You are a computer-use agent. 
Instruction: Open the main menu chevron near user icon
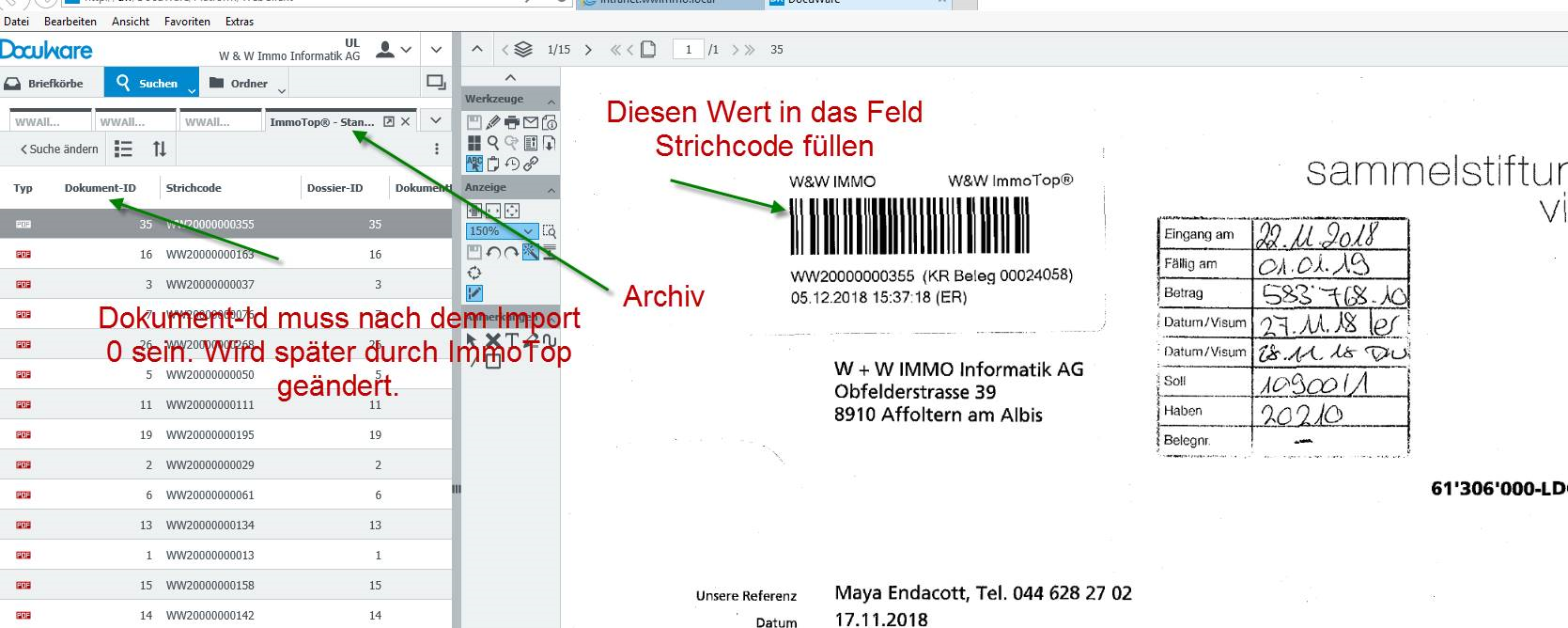pos(436,50)
